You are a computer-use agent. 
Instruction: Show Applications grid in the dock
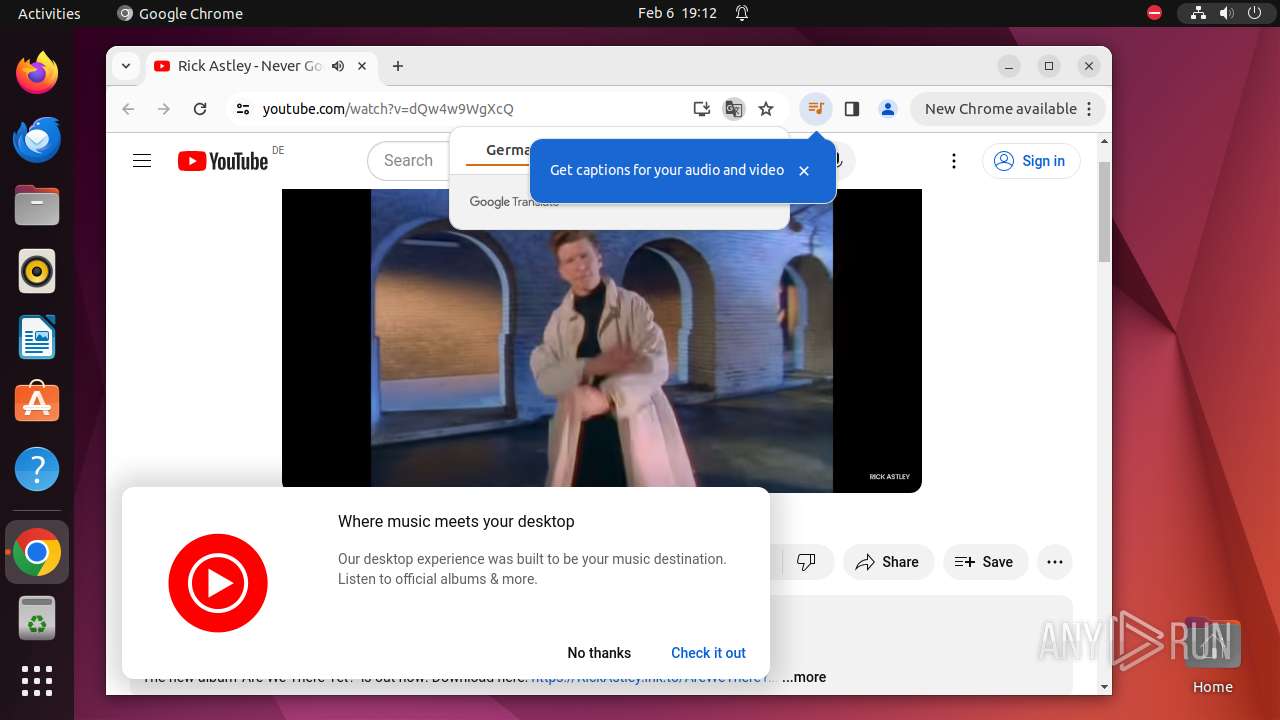coord(37,681)
